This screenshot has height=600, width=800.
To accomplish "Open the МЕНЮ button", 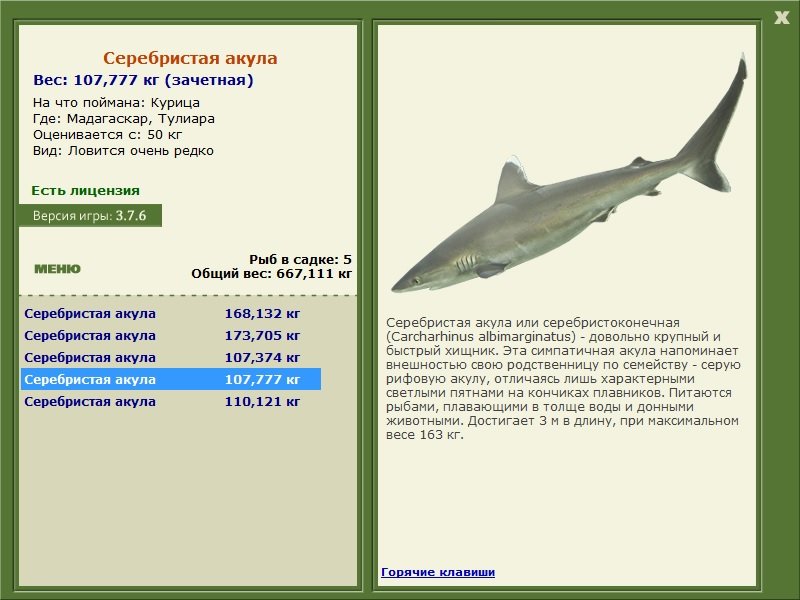I will [57, 269].
